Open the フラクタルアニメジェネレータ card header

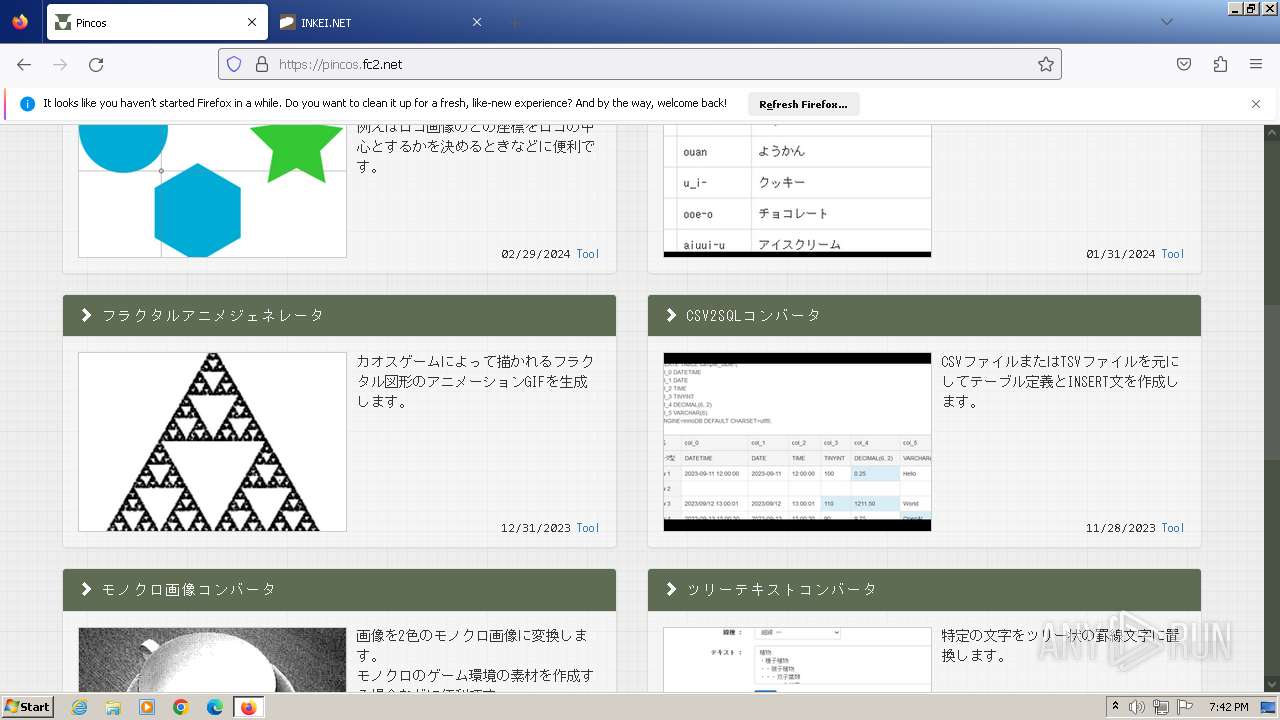[339, 315]
